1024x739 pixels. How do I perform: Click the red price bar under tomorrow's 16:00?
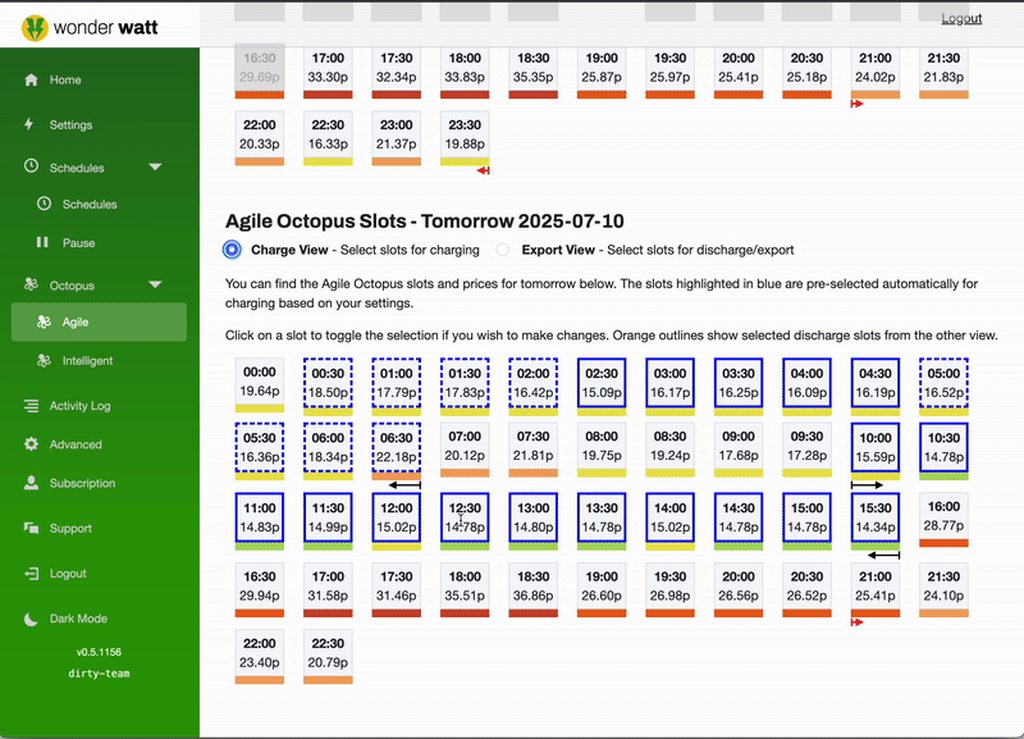(945, 543)
